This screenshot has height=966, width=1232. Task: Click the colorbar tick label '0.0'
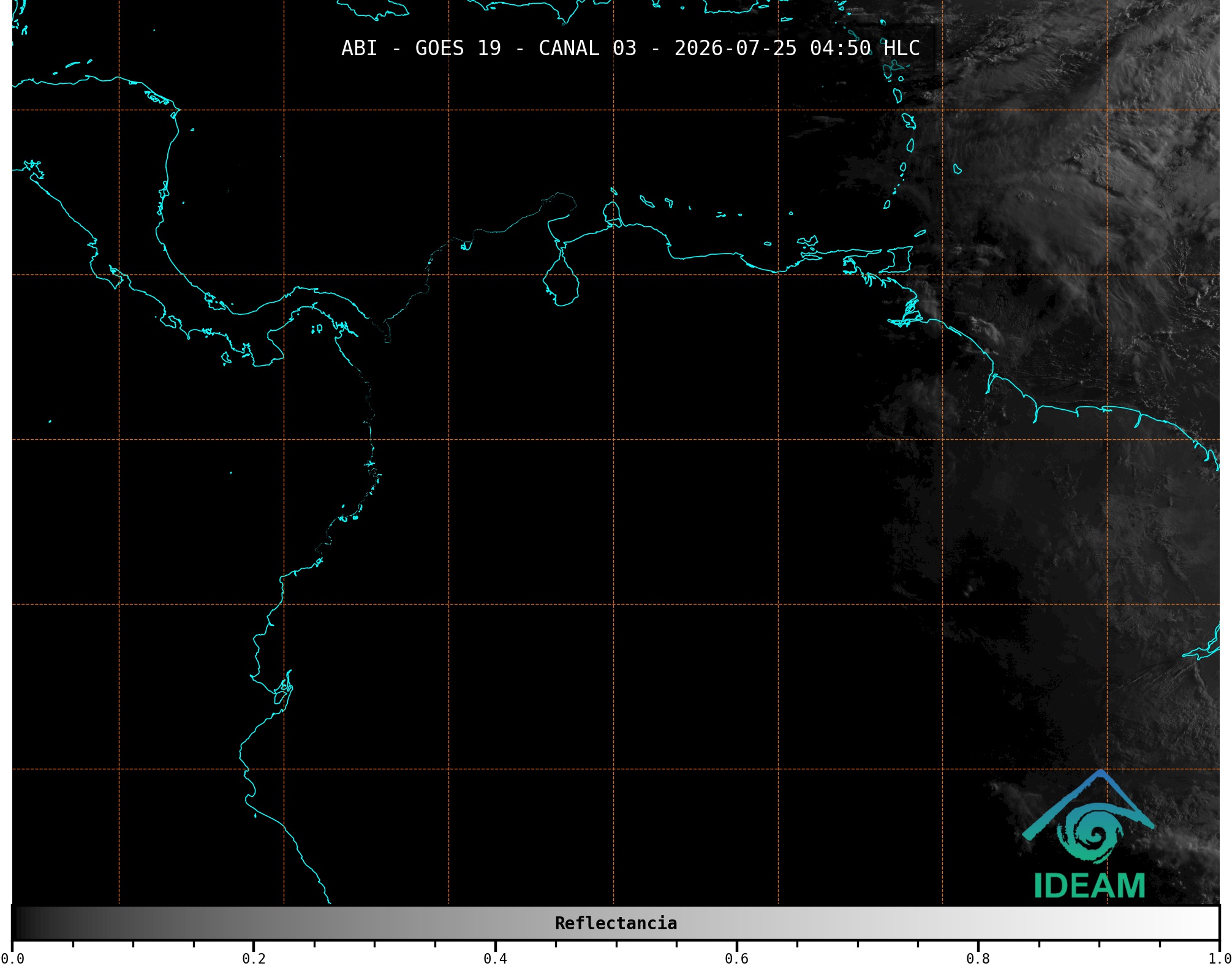click(x=12, y=958)
